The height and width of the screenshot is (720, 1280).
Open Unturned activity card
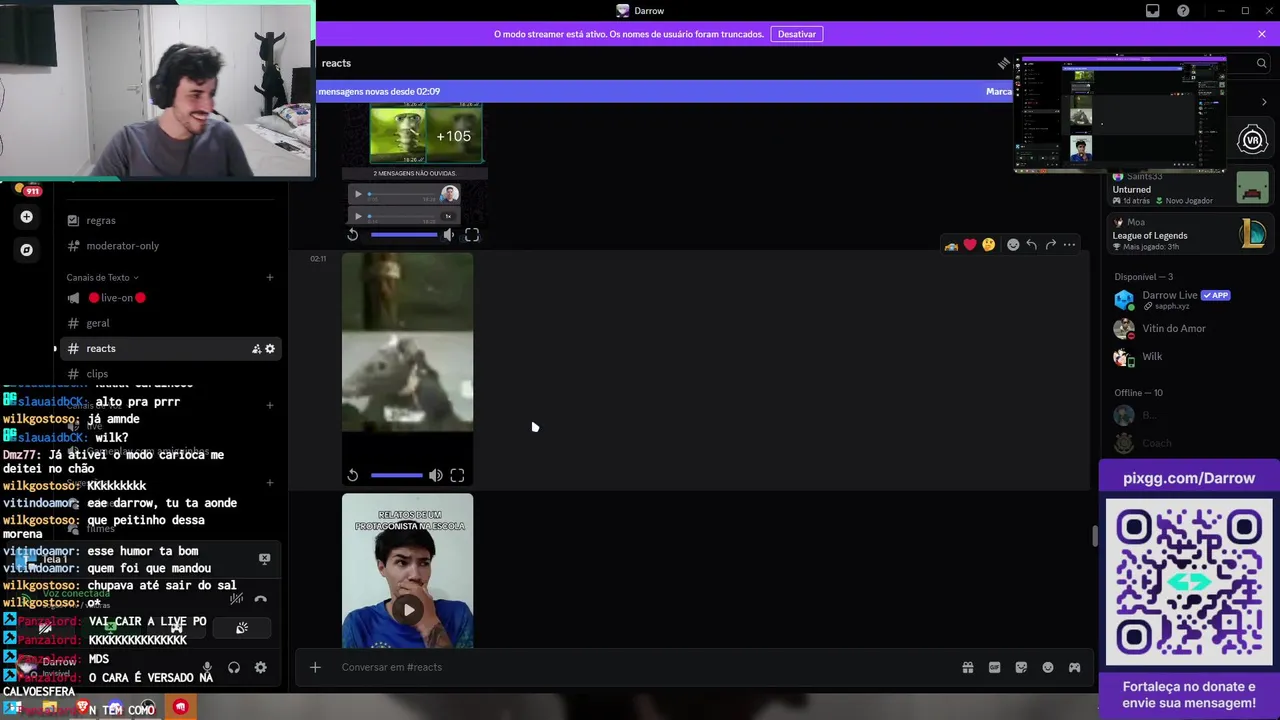[x=1190, y=188]
